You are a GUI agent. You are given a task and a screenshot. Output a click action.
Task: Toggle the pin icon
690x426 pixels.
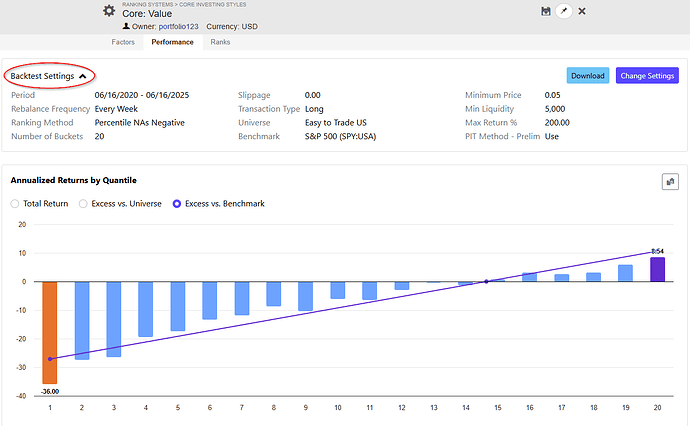coord(564,11)
